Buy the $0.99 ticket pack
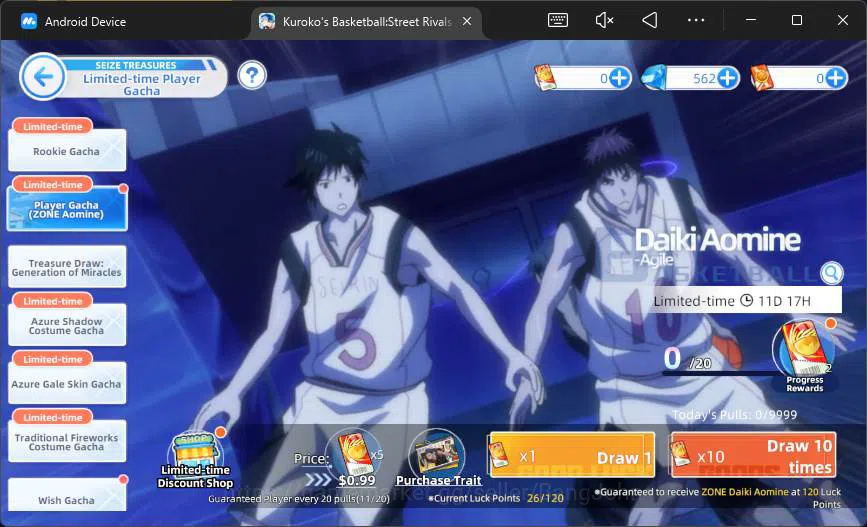This screenshot has height=527, width=867. [357, 481]
